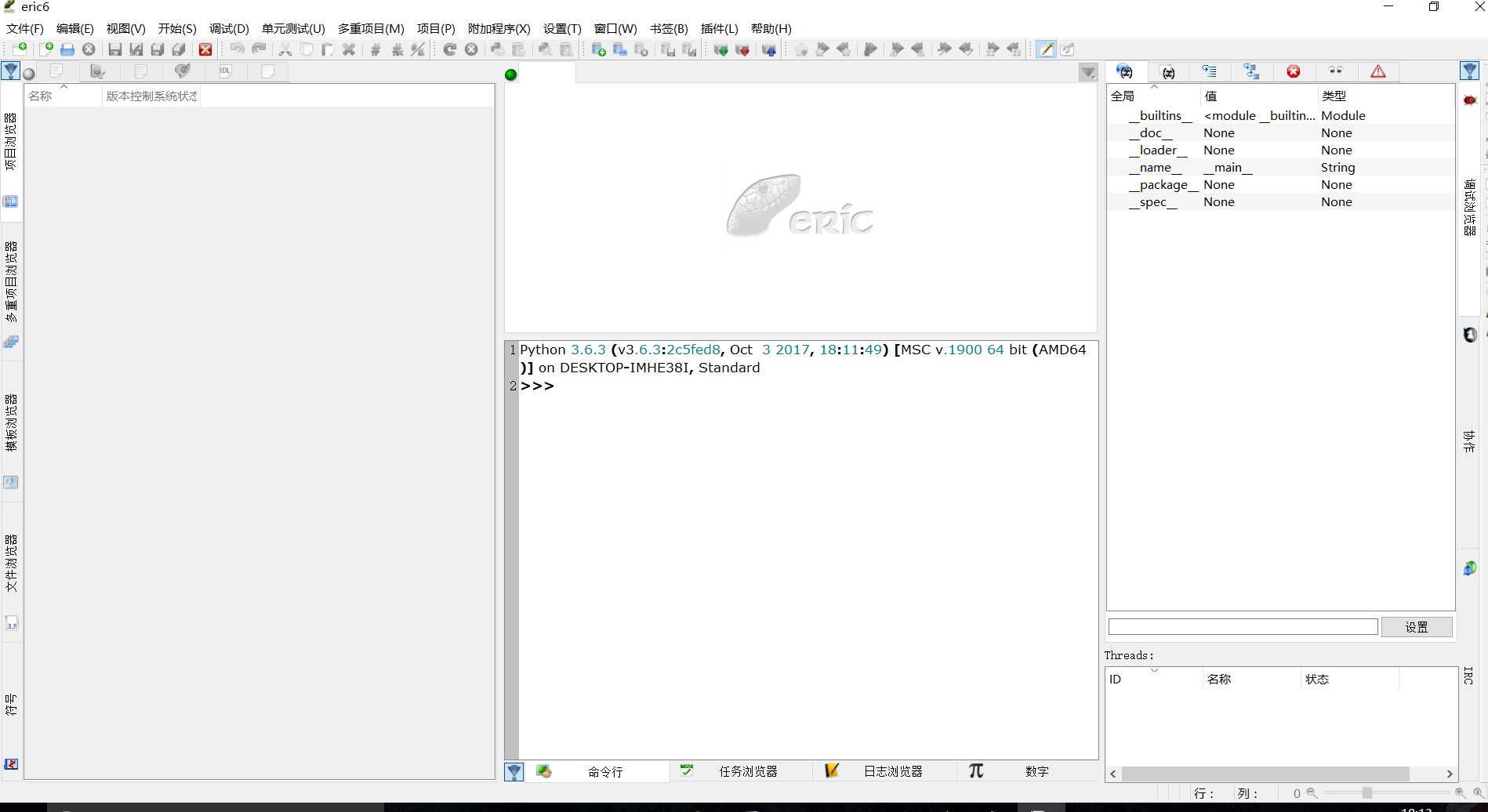This screenshot has height=812, width=1488.
Task: Open the editor tab list dropdown arrow
Action: tap(1088, 73)
